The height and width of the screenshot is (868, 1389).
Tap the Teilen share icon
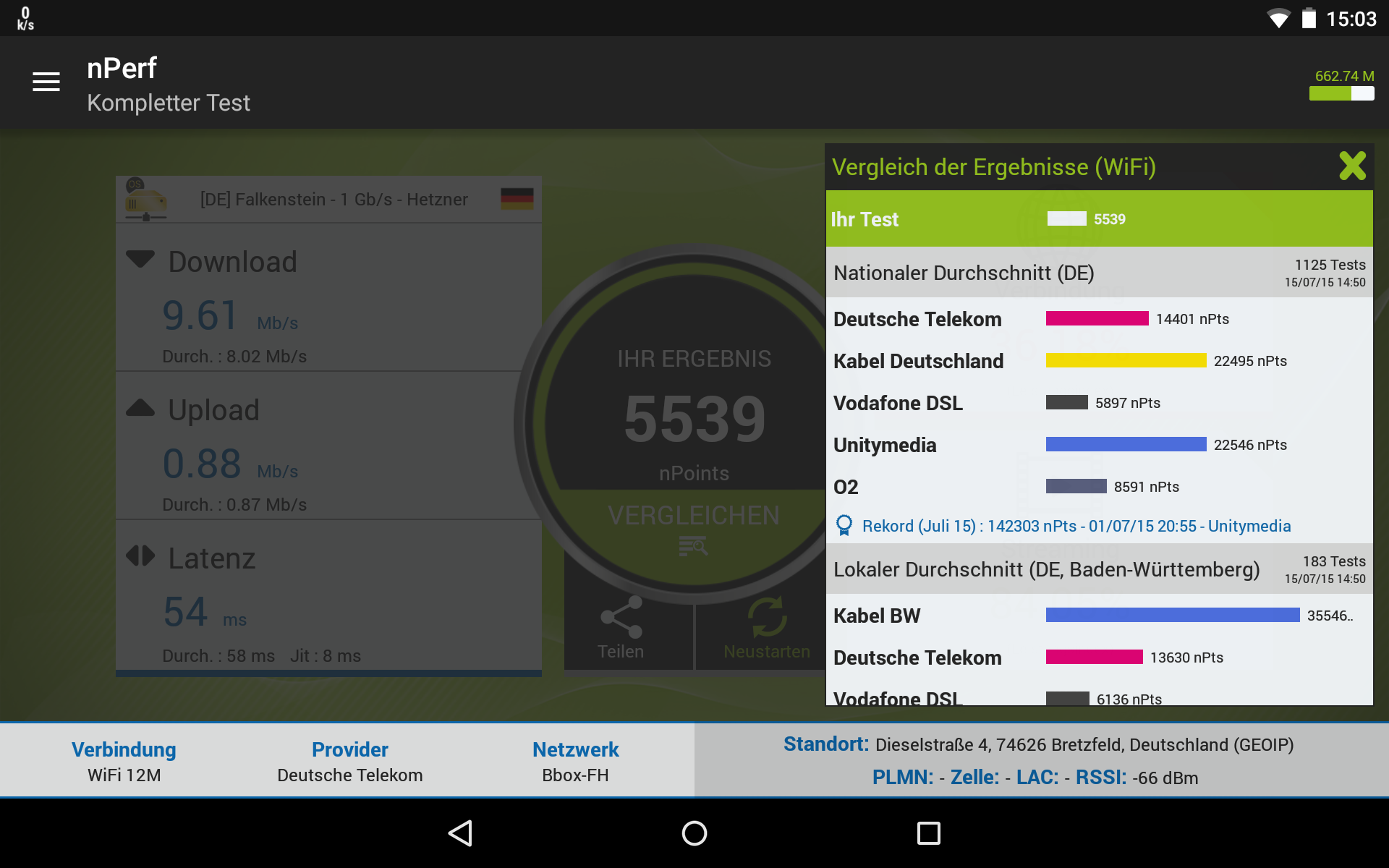coord(621,617)
